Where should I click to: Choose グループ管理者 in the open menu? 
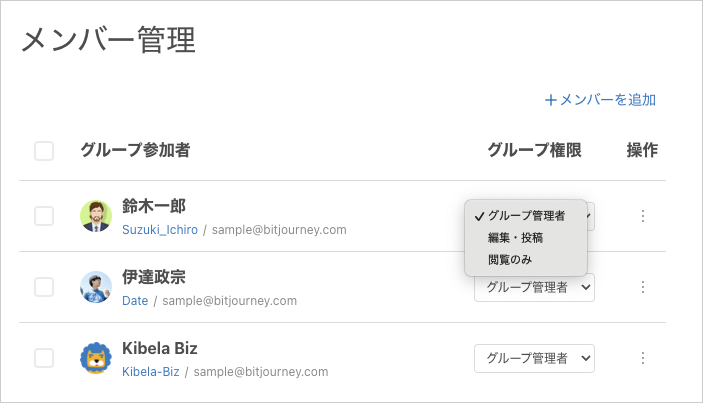pos(526,215)
